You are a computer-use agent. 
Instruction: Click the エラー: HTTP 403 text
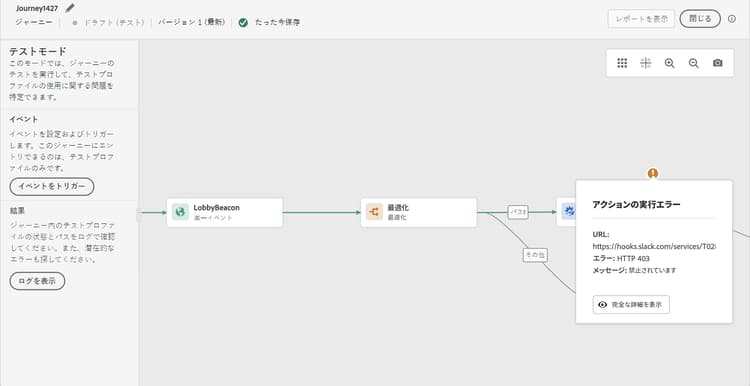[621, 258]
